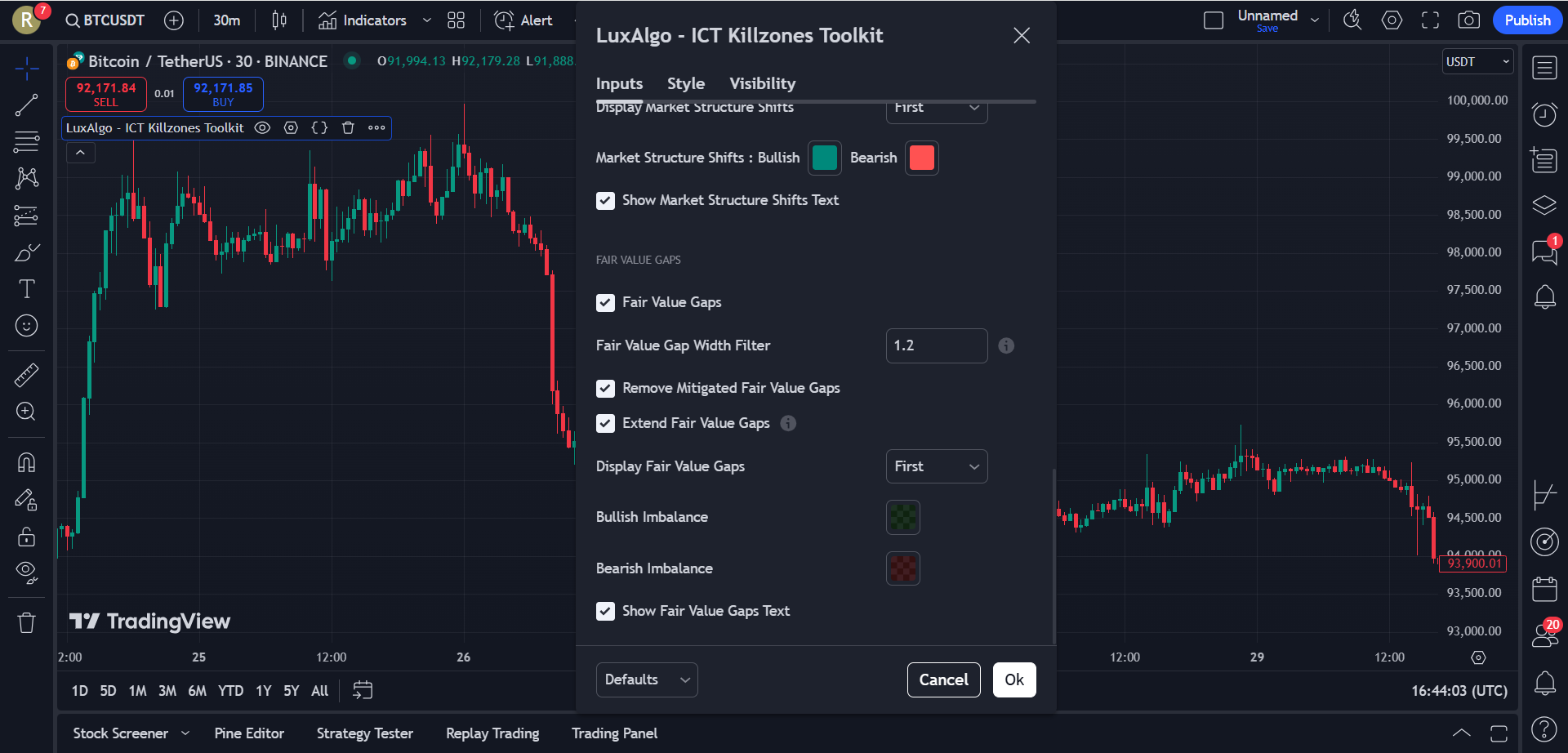The height and width of the screenshot is (753, 1568).
Task: Expand the Indicators favorites chevron
Action: pos(426,20)
